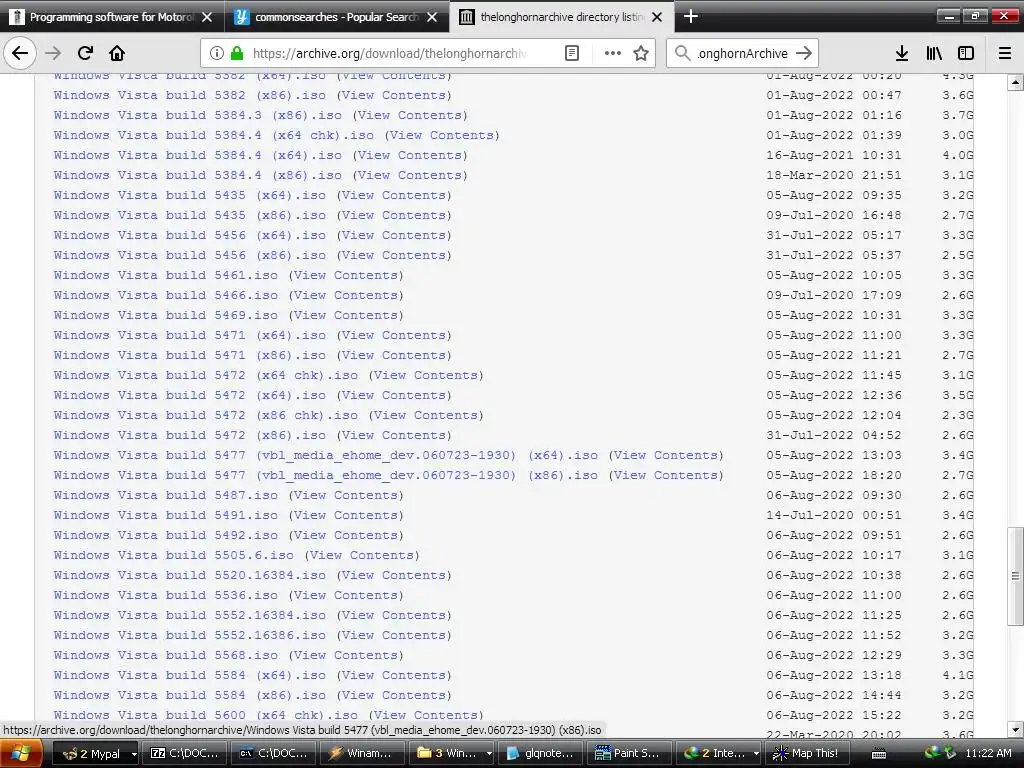
Task: Expand the Mypal taskbar group arrow
Action: click(134, 754)
